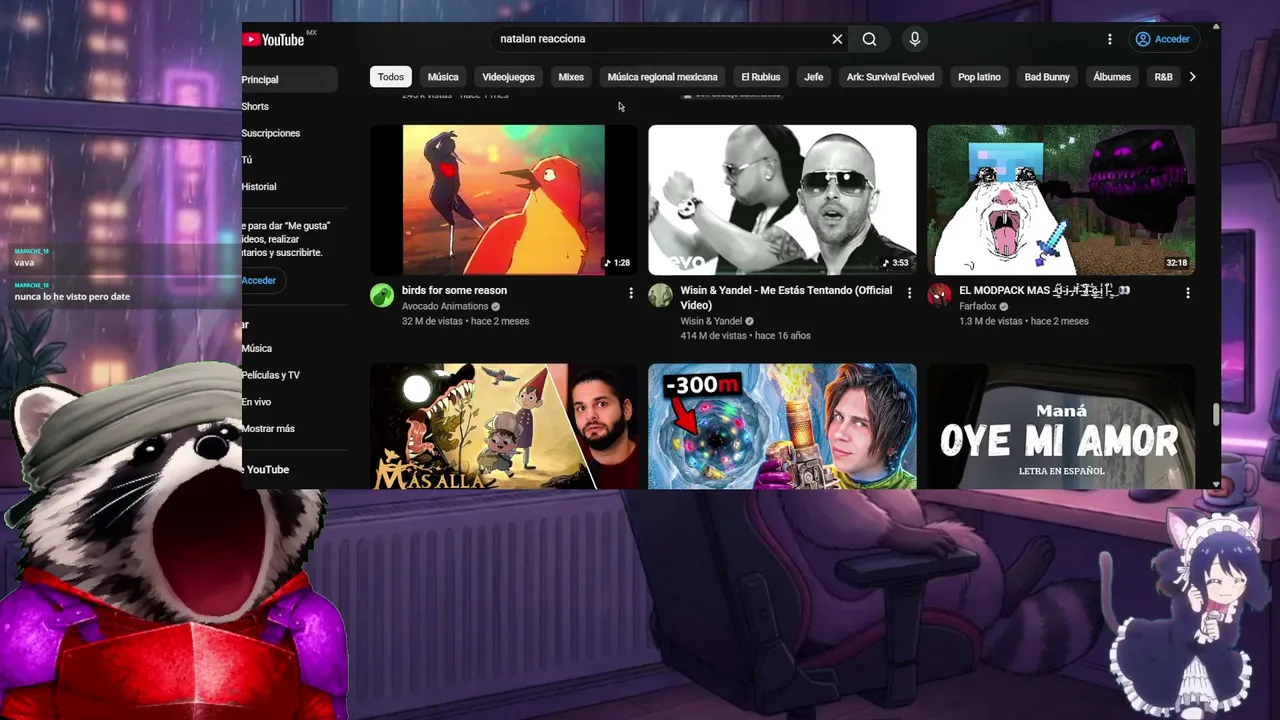Viewport: 1280px width, 720px height.
Task: Select the Jefe filter chip
Action: (x=814, y=77)
